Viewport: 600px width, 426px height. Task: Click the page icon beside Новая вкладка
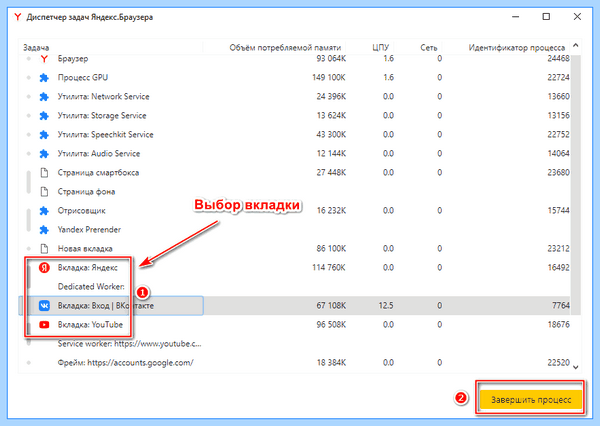click(44, 249)
